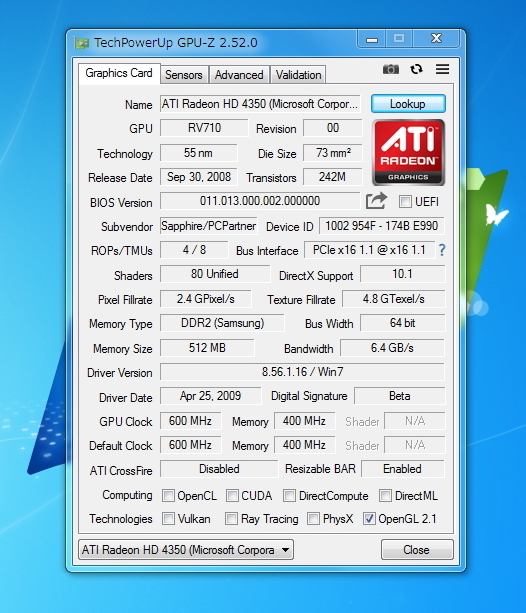Screen dimensions: 526x613
Task: Click the Release Date value Sep 30, 2008
Action: (199, 177)
